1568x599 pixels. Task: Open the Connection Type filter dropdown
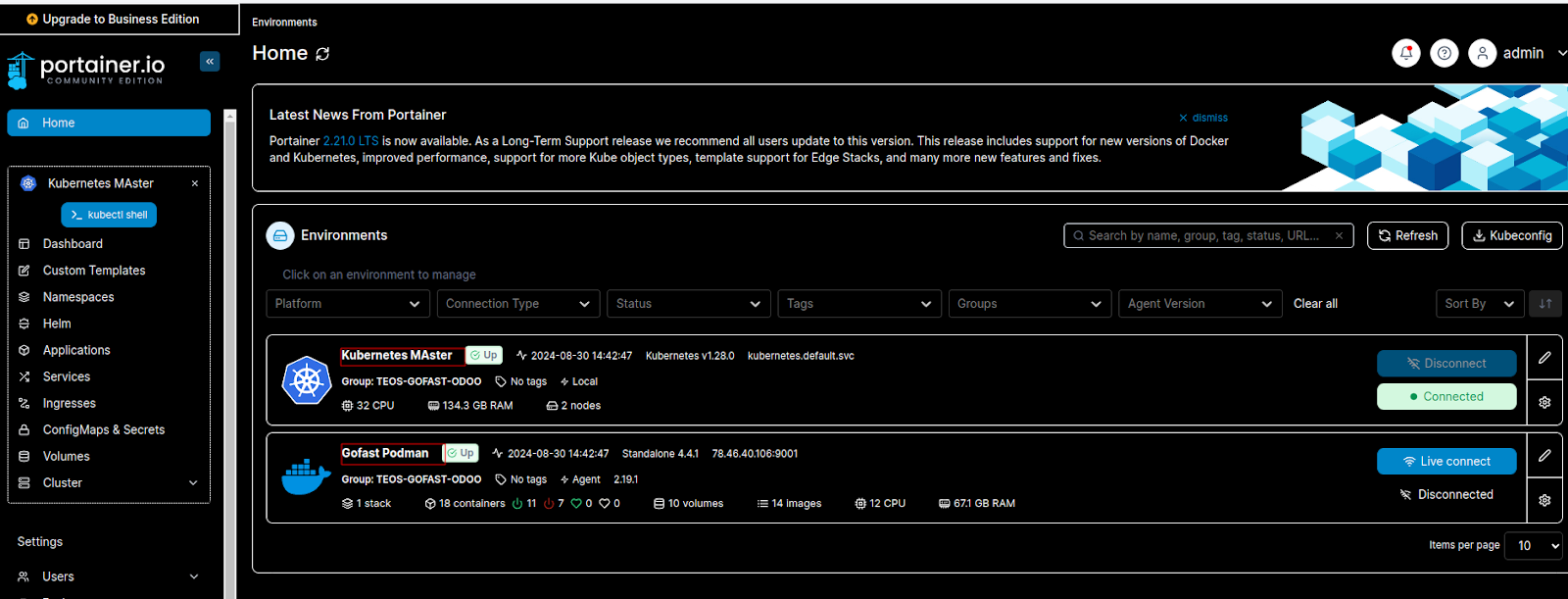[518, 304]
